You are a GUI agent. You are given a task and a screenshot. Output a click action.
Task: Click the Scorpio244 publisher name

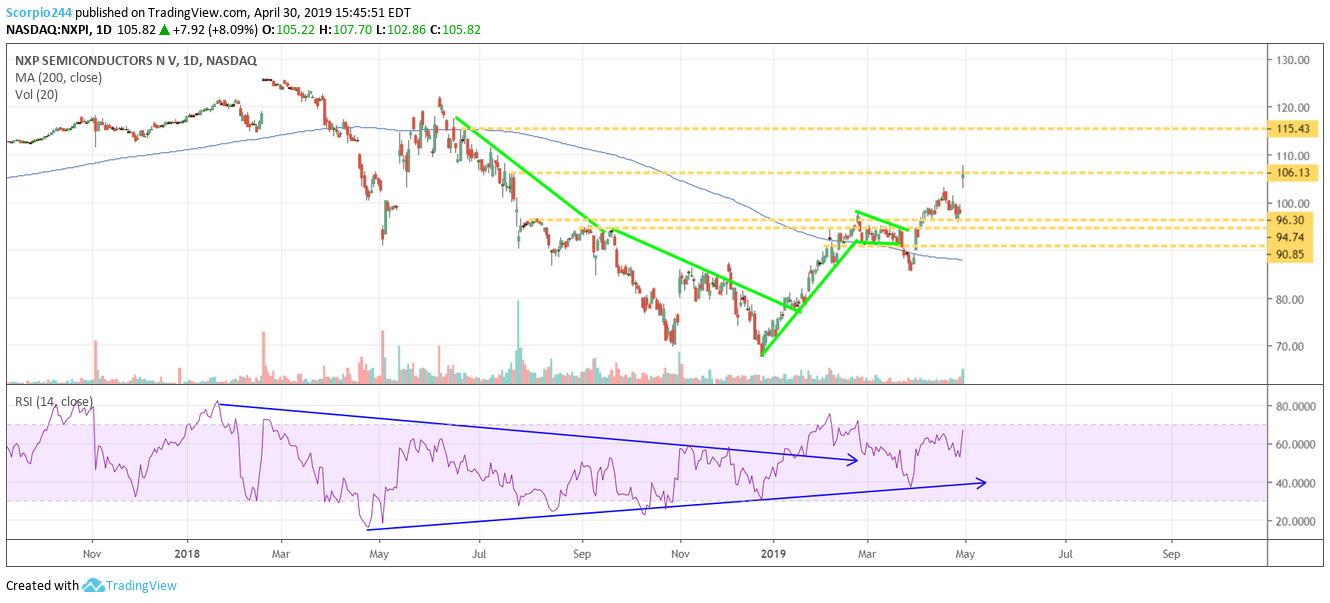[37, 14]
